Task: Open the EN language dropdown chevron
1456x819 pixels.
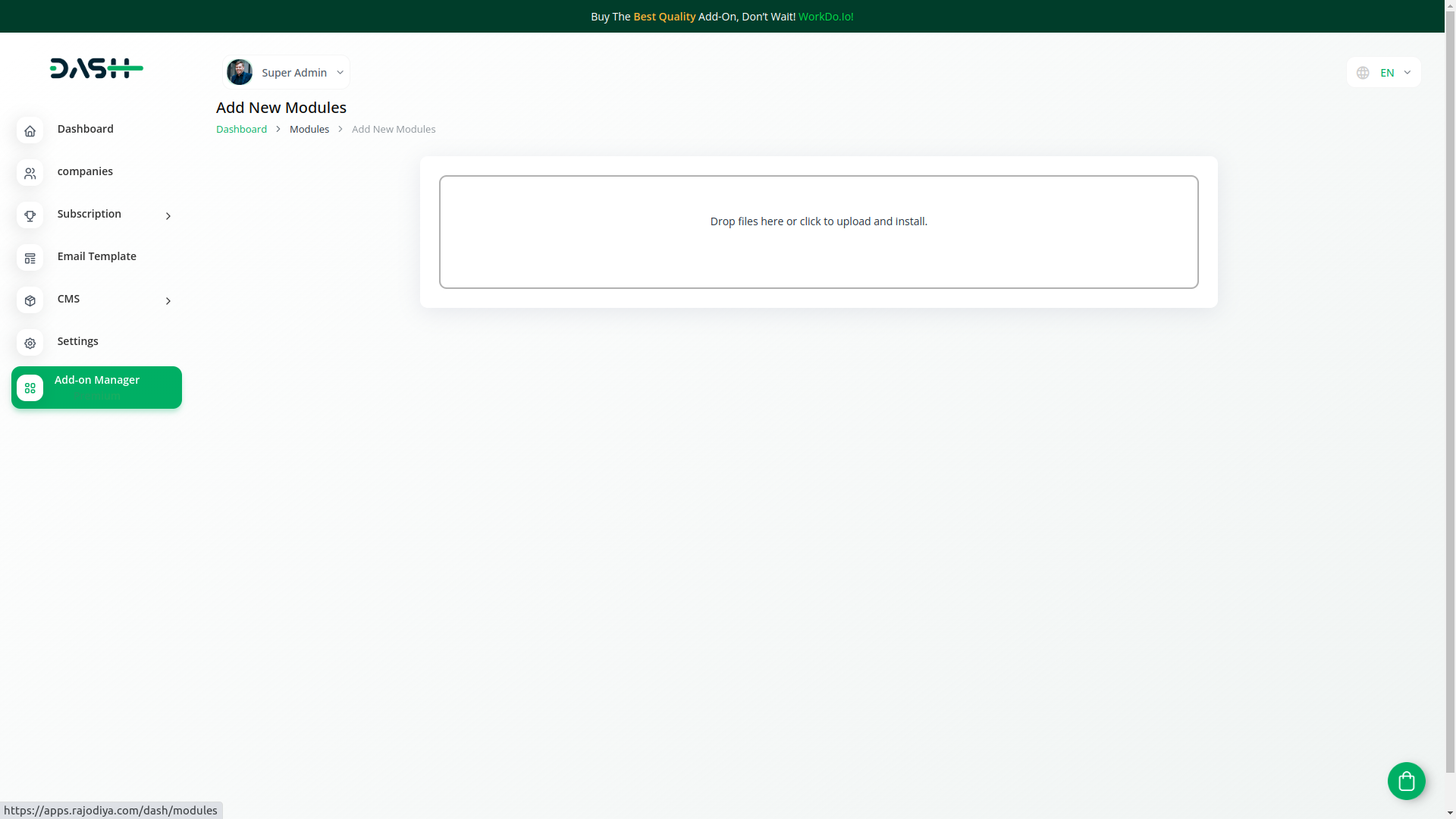Action: click(1407, 73)
